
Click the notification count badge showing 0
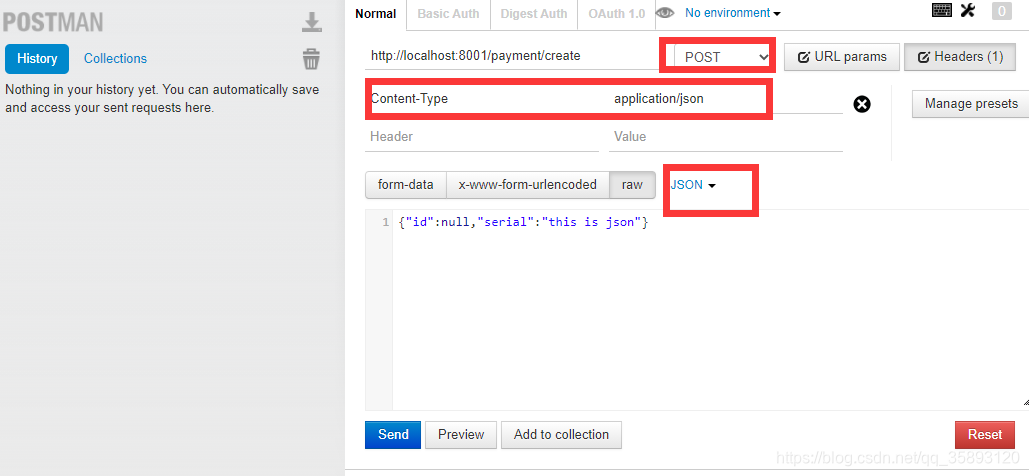pyautogui.click(x=1001, y=11)
